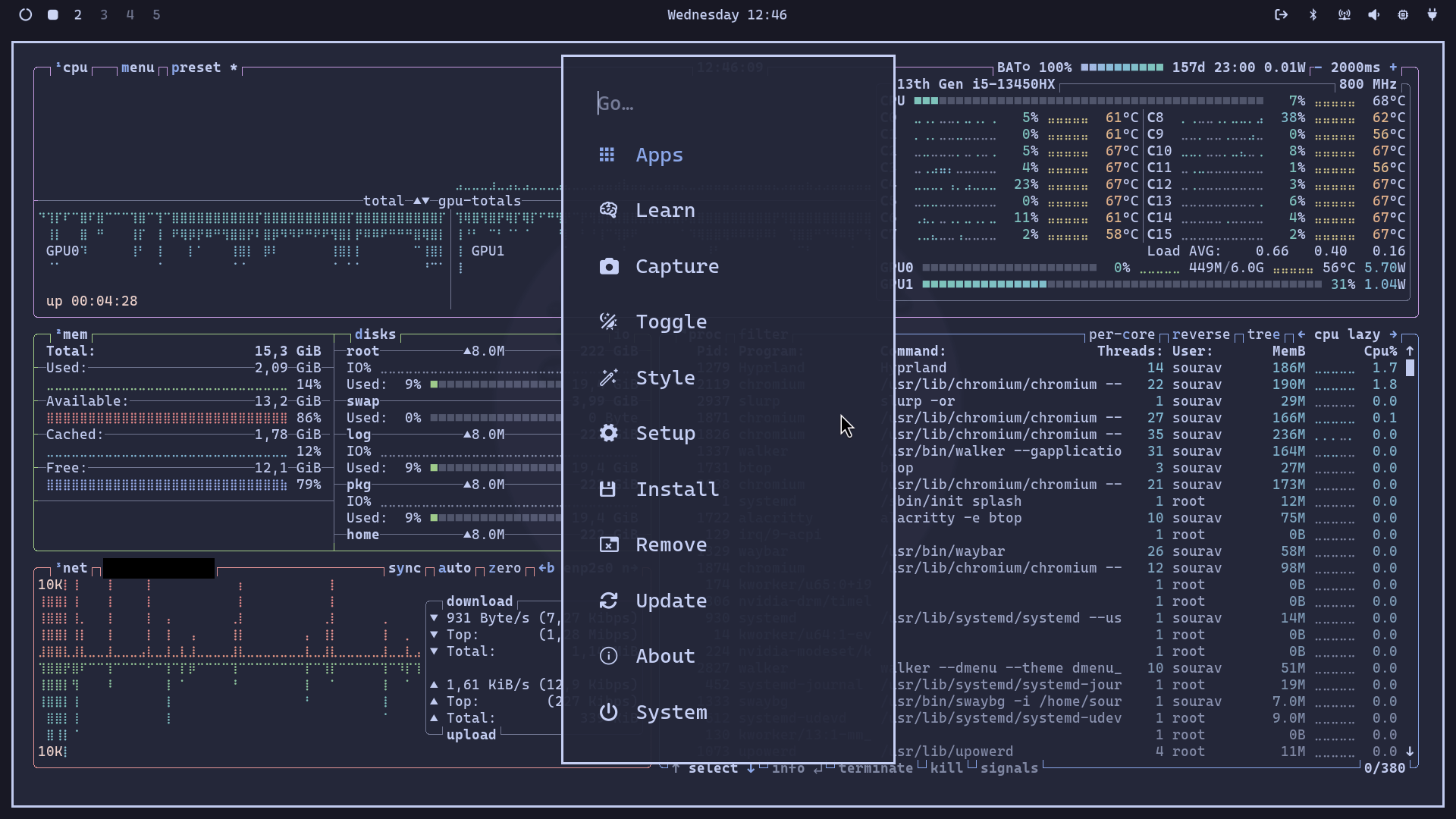Toggle per-core option in proc panel

point(1121,335)
